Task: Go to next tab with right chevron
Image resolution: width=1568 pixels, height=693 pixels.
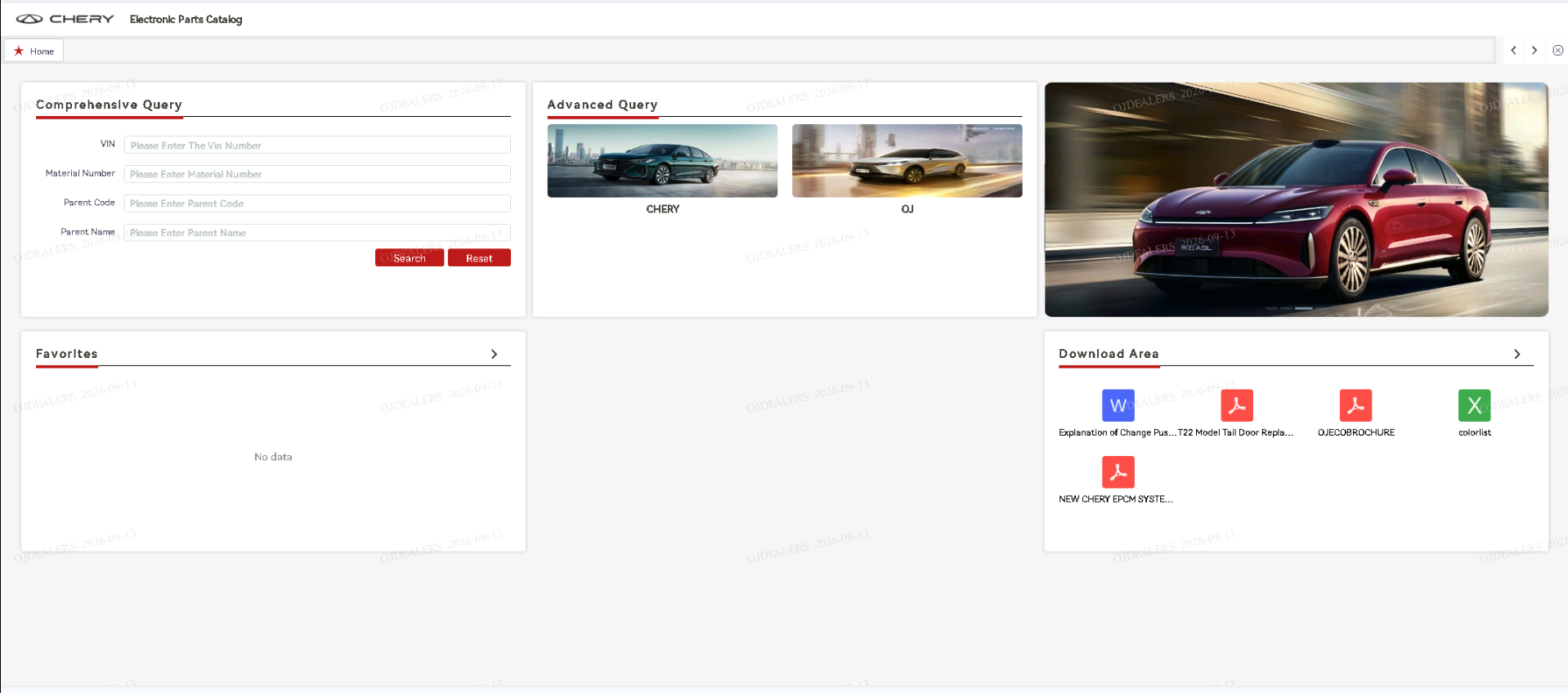Action: pyautogui.click(x=1534, y=51)
